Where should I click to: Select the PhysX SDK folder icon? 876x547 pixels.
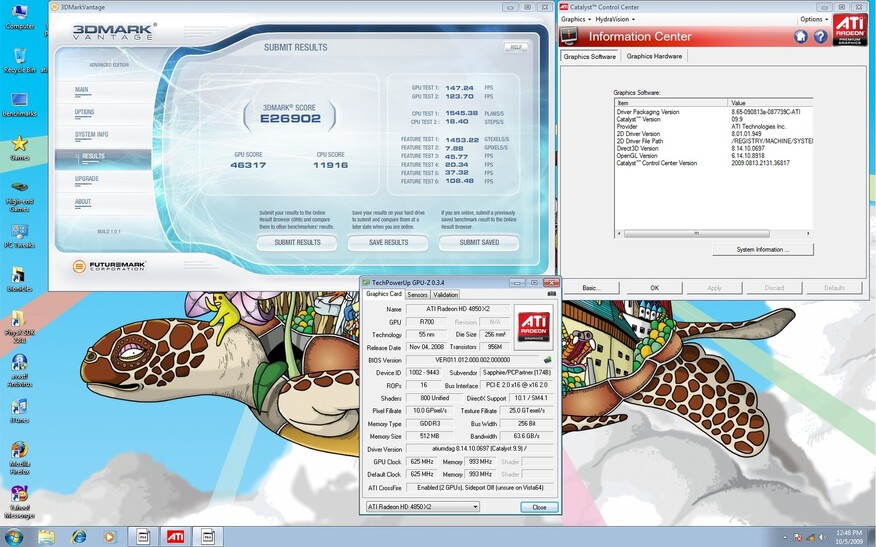point(20,327)
